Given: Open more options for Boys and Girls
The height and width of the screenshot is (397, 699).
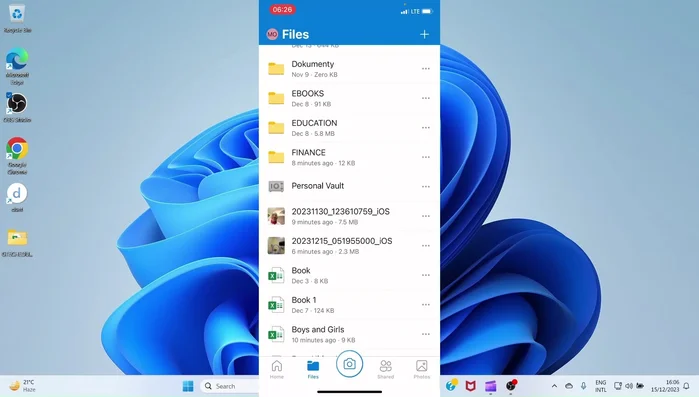Looking at the screenshot, I should coord(426,334).
